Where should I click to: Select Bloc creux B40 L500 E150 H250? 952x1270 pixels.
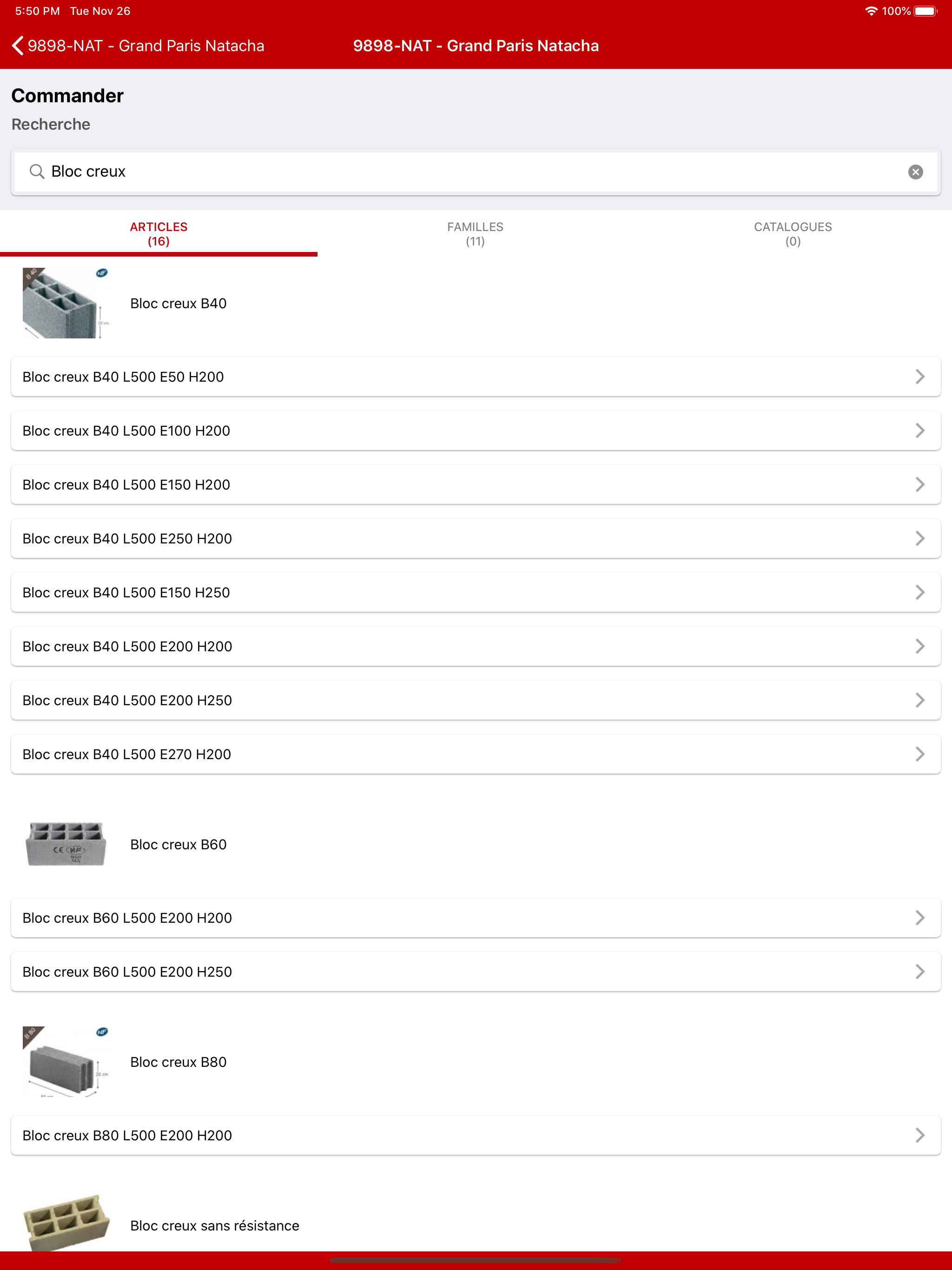tap(476, 593)
